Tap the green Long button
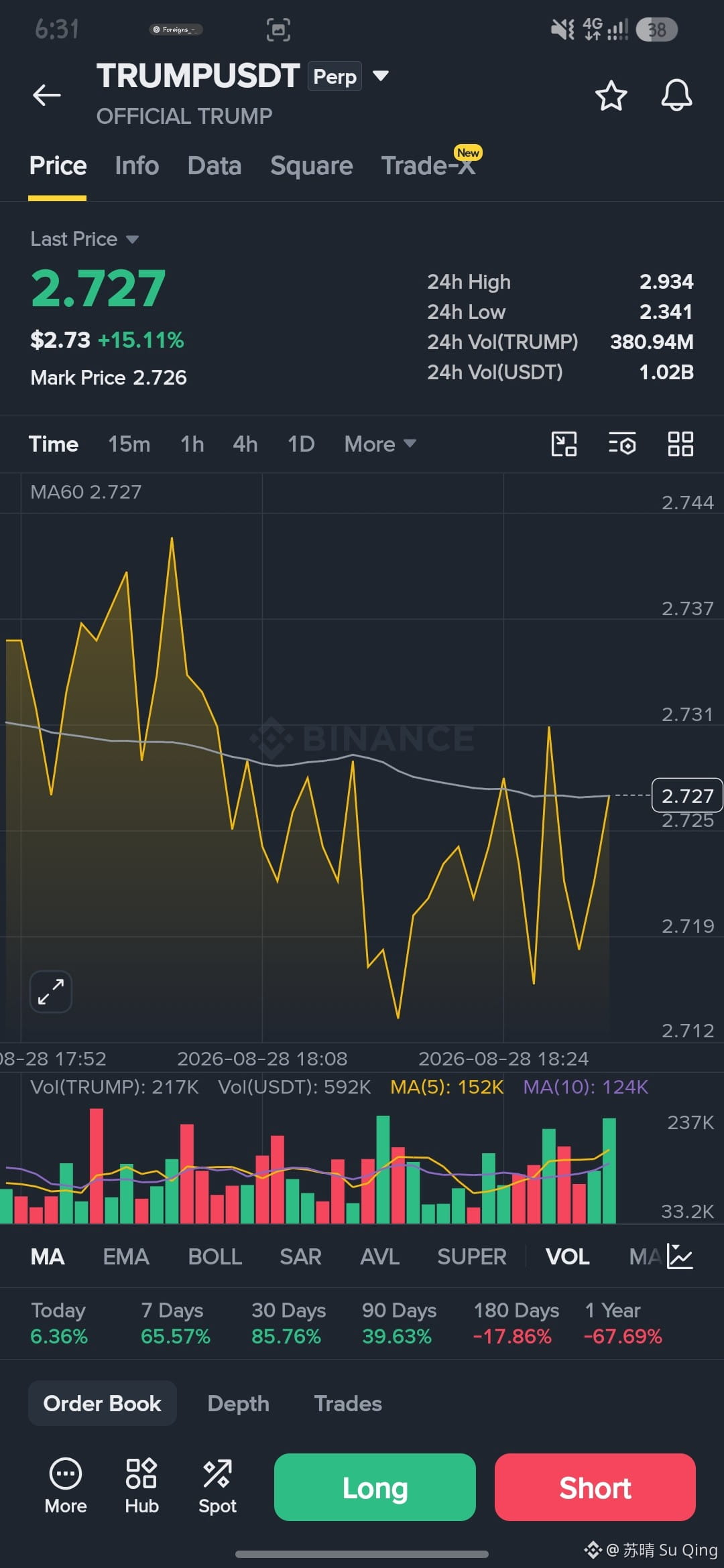Viewport: 724px width, 1568px height. tap(375, 1487)
